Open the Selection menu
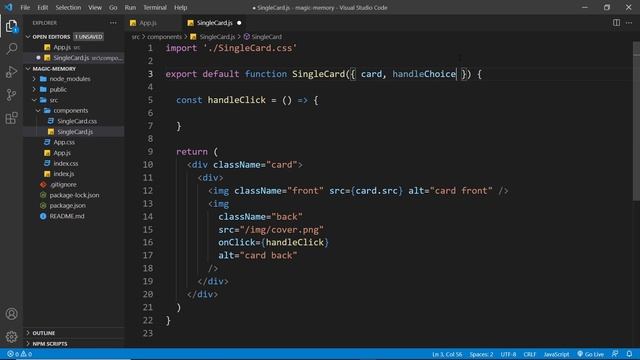640x360 pixels. [68, 7]
